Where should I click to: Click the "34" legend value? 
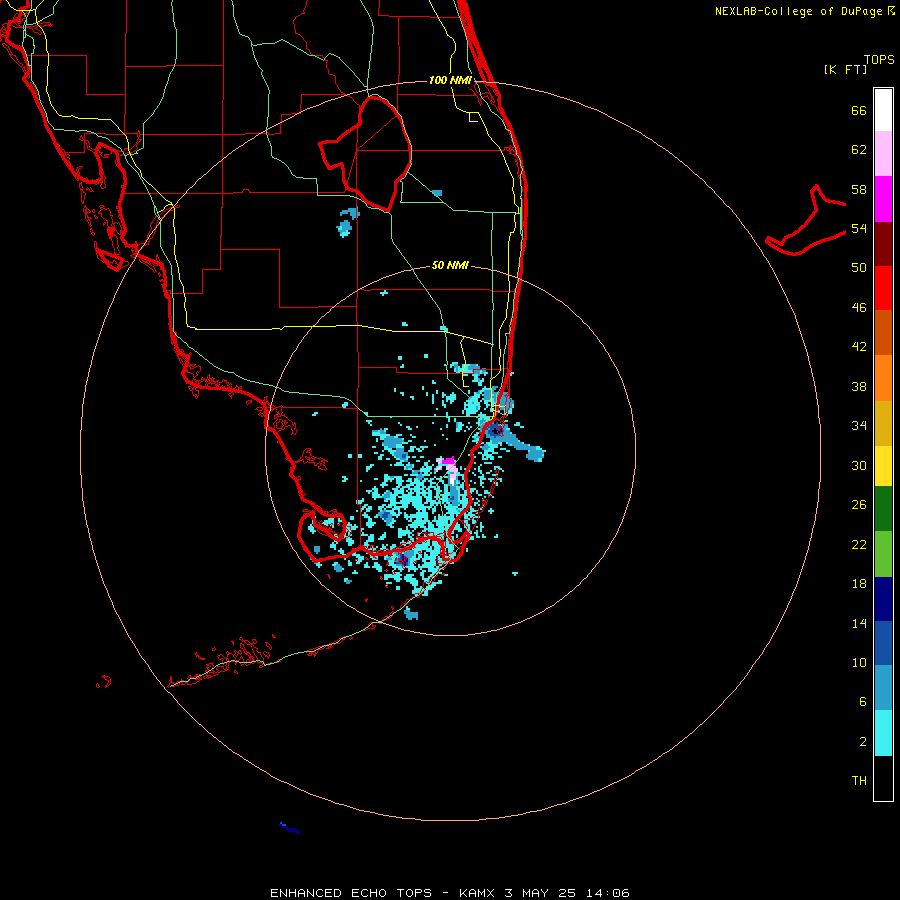pyautogui.click(x=859, y=426)
